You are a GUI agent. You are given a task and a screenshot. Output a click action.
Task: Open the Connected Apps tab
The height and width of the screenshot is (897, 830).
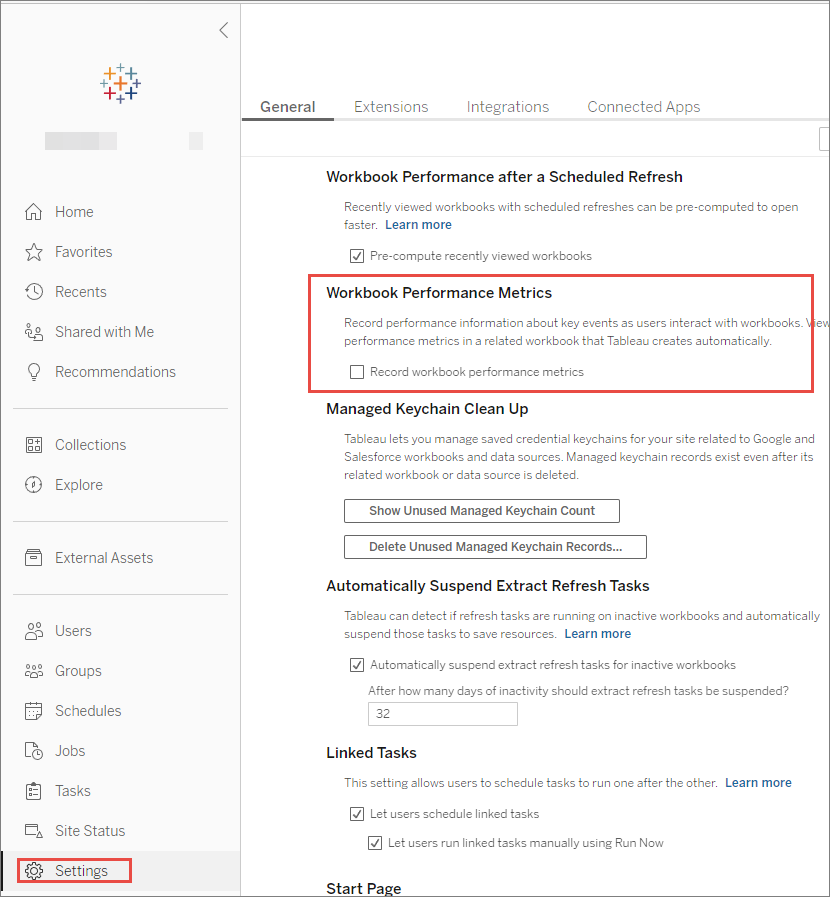644,107
